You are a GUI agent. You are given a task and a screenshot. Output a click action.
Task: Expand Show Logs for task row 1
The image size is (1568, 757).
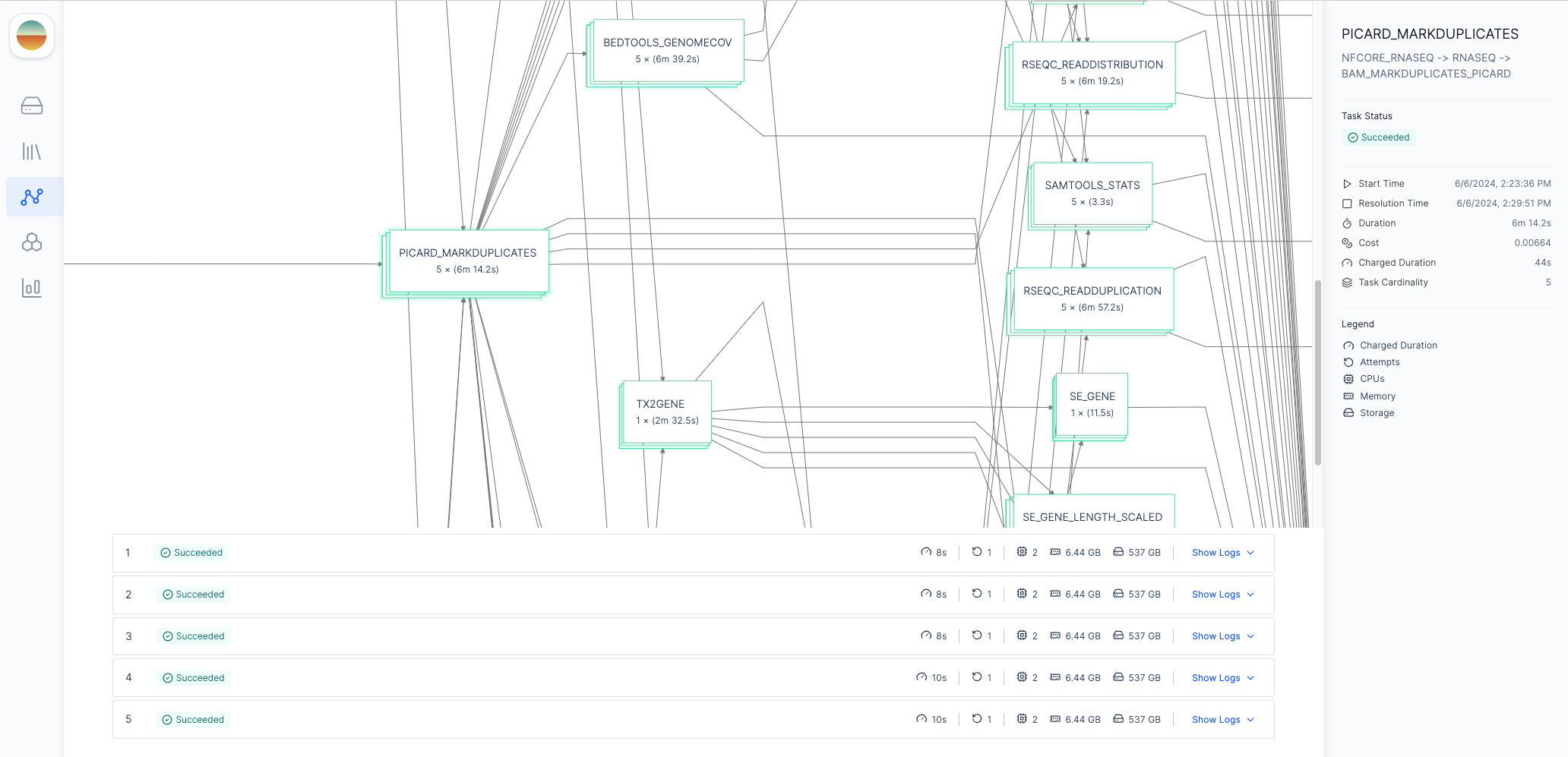pyautogui.click(x=1222, y=553)
